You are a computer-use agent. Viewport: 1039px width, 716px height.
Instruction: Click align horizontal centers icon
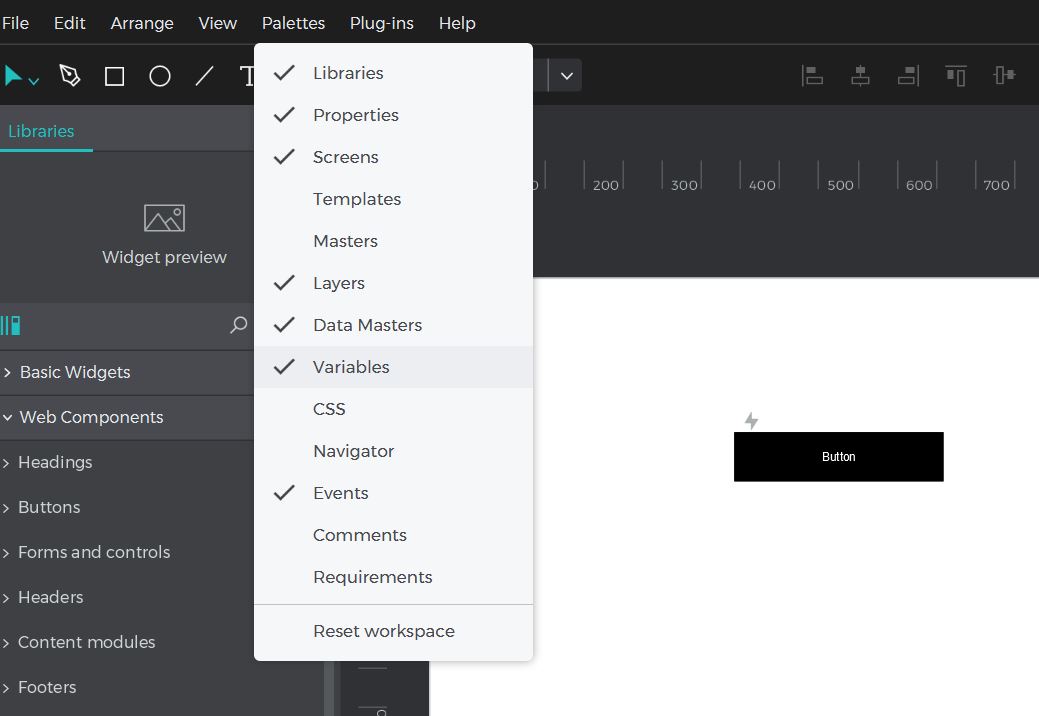[x=860, y=75]
